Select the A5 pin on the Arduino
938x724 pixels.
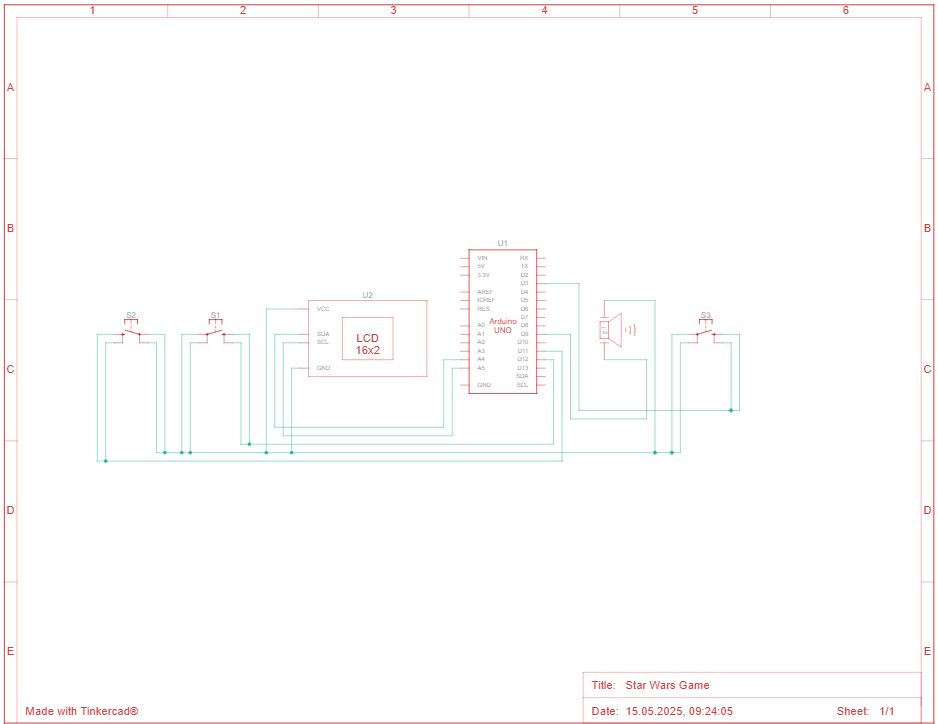coord(481,368)
